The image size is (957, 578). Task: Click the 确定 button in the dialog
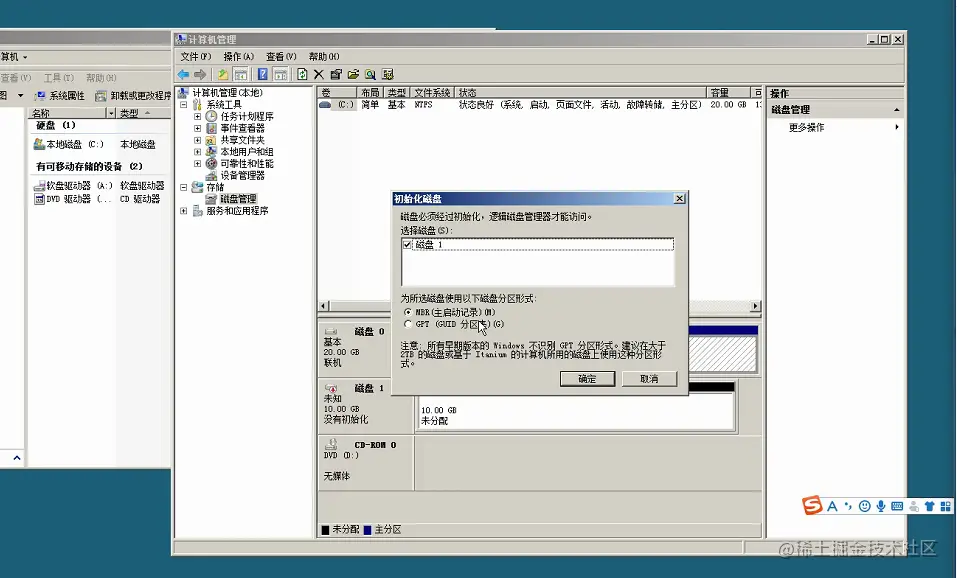(587, 379)
